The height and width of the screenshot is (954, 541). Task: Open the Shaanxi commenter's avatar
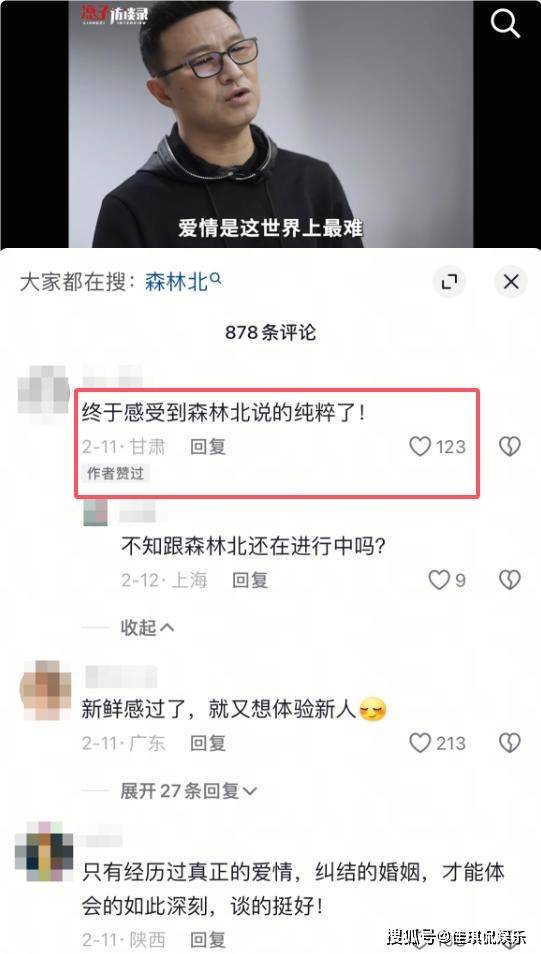click(x=44, y=853)
